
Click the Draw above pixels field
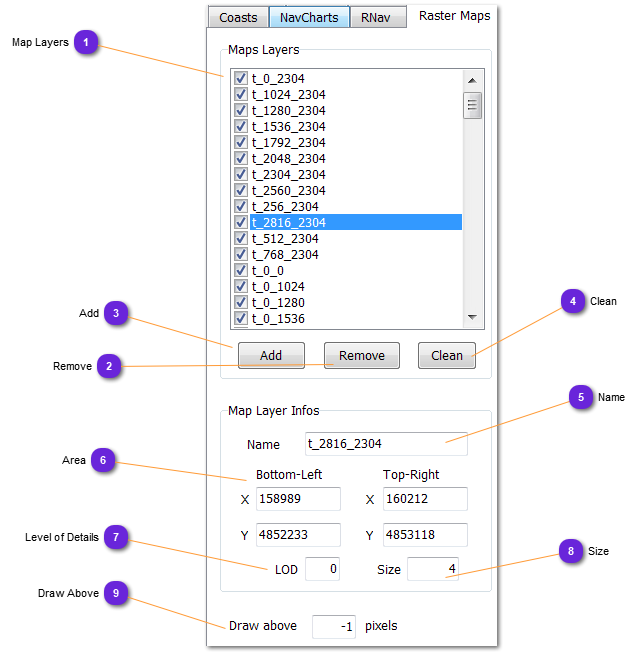point(334,627)
